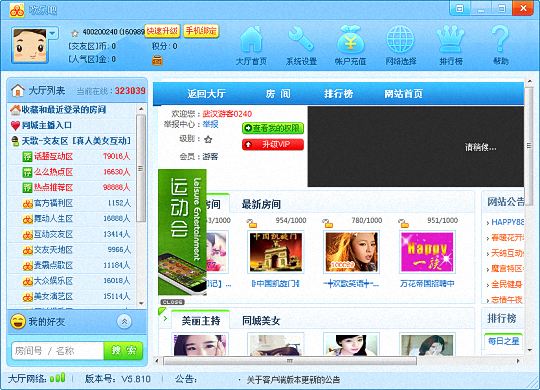Select 热点推荐区 in hall list
The height and width of the screenshot is (390, 540).
72,187
